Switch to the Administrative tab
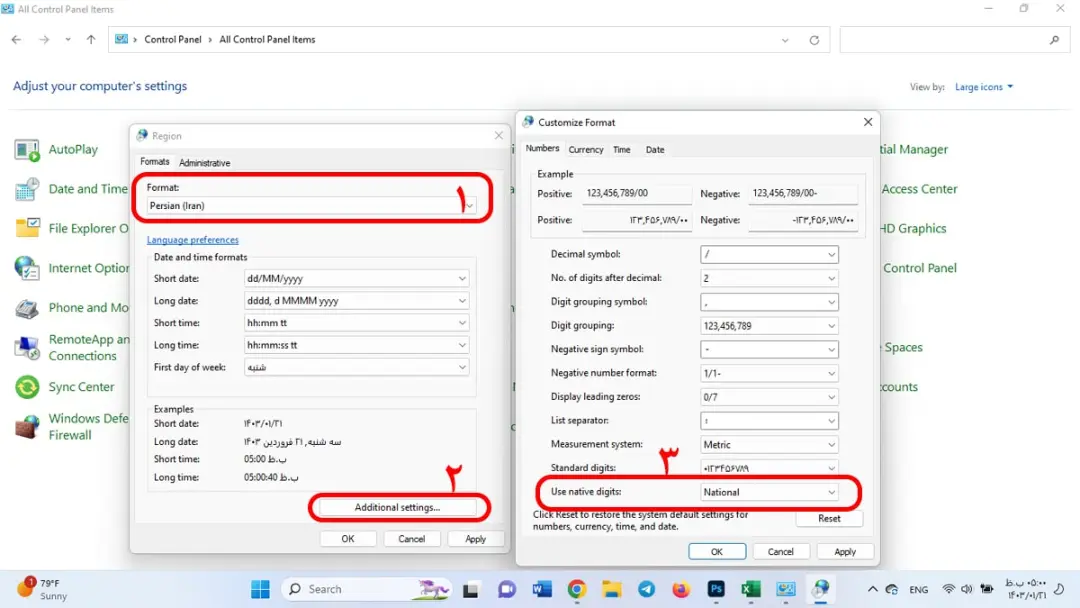1080x608 pixels. [x=205, y=163]
